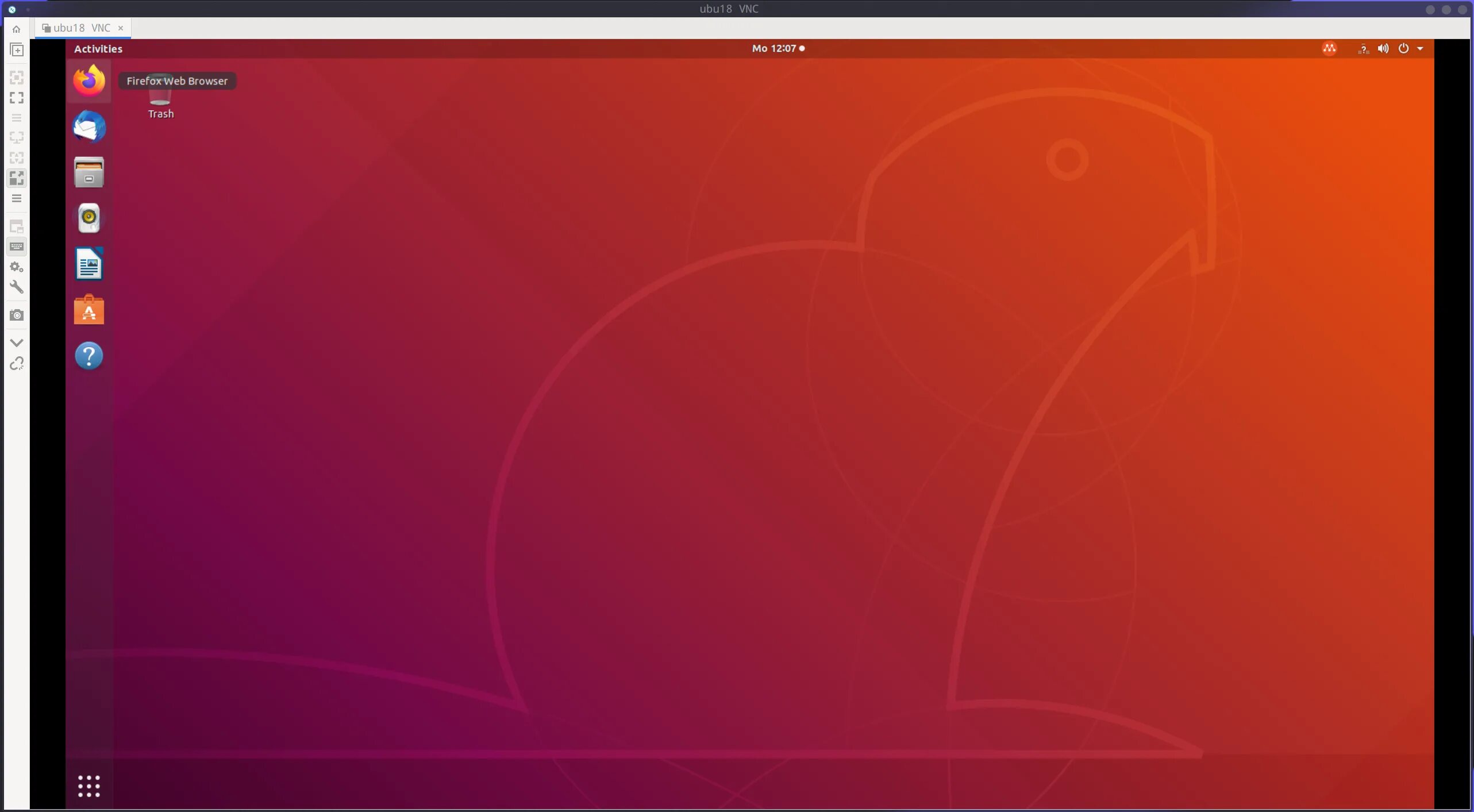This screenshot has height=812, width=1474.
Task: Toggle scaled mode for remote display
Action: (17, 178)
